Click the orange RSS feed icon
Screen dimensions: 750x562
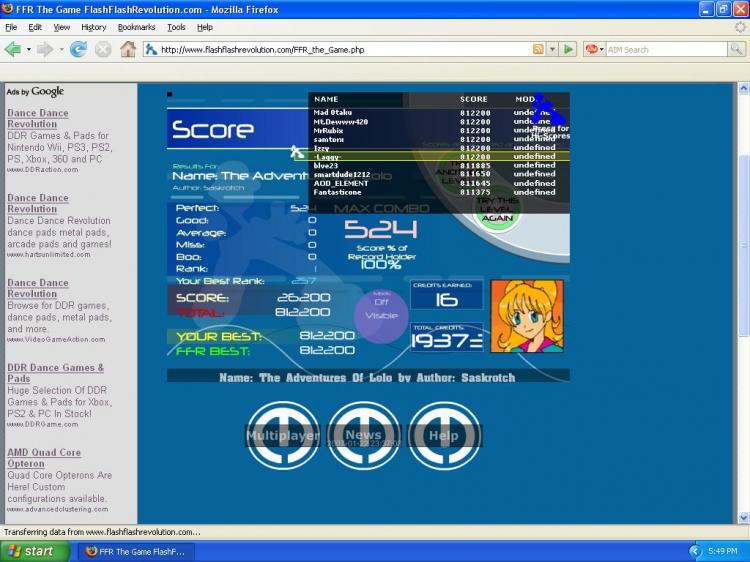click(x=538, y=49)
